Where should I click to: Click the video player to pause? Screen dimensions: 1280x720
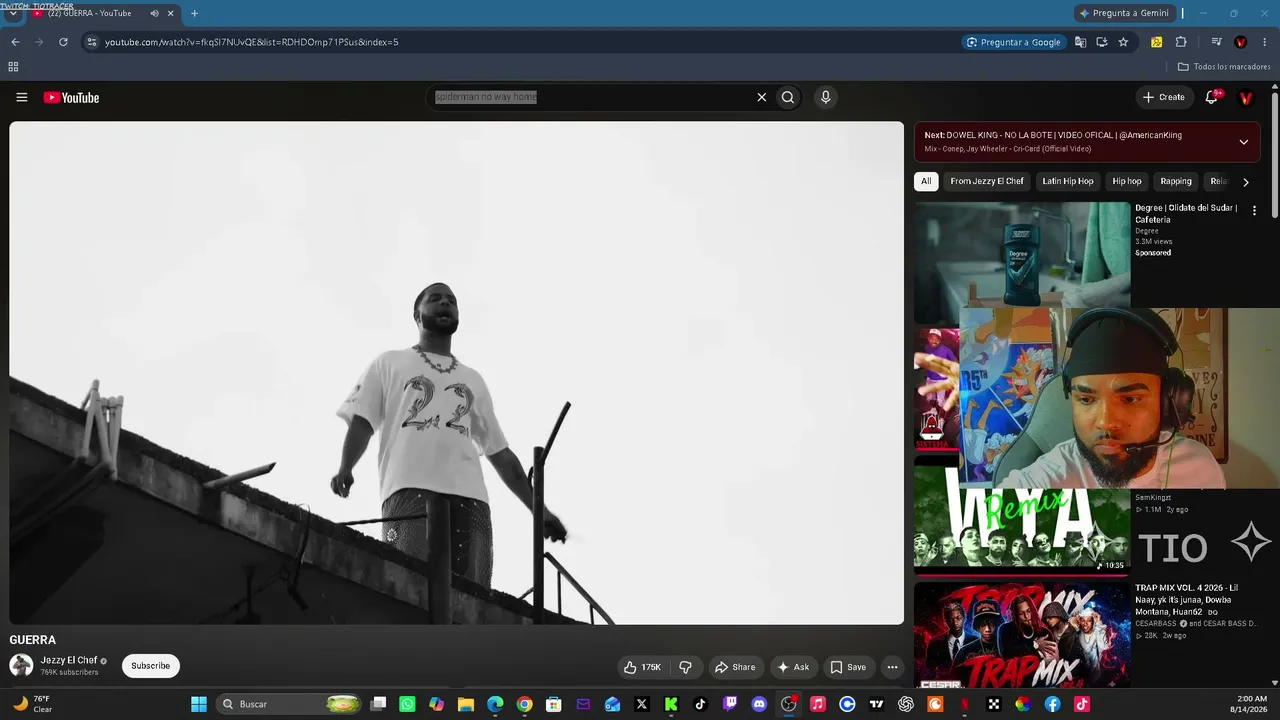click(x=456, y=373)
